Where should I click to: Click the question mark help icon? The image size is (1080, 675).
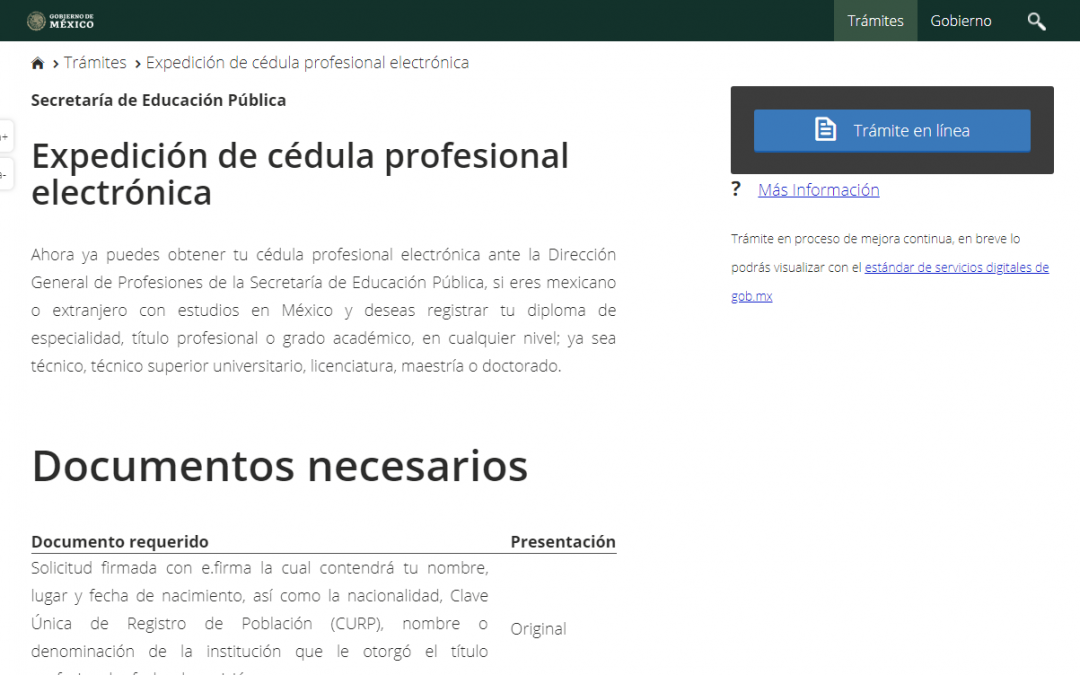pos(736,189)
